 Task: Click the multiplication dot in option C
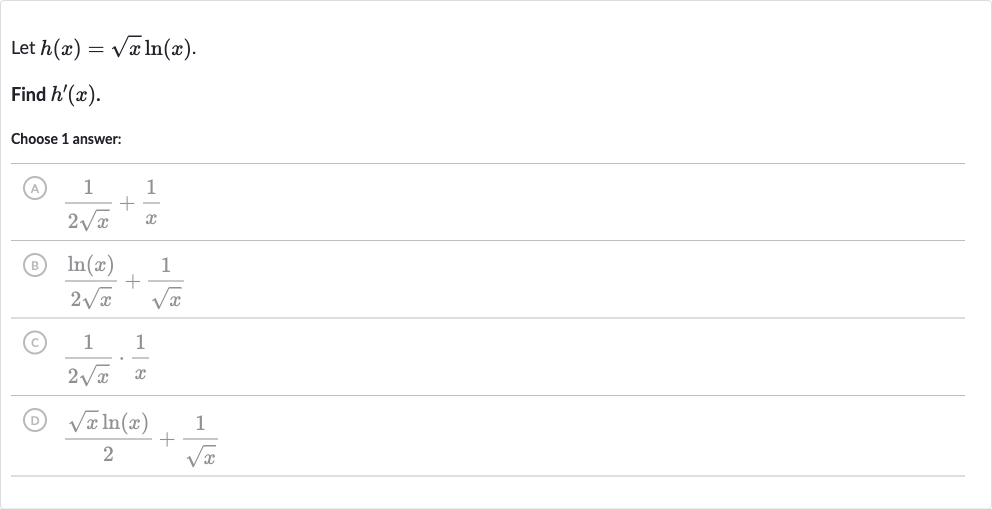(x=121, y=359)
